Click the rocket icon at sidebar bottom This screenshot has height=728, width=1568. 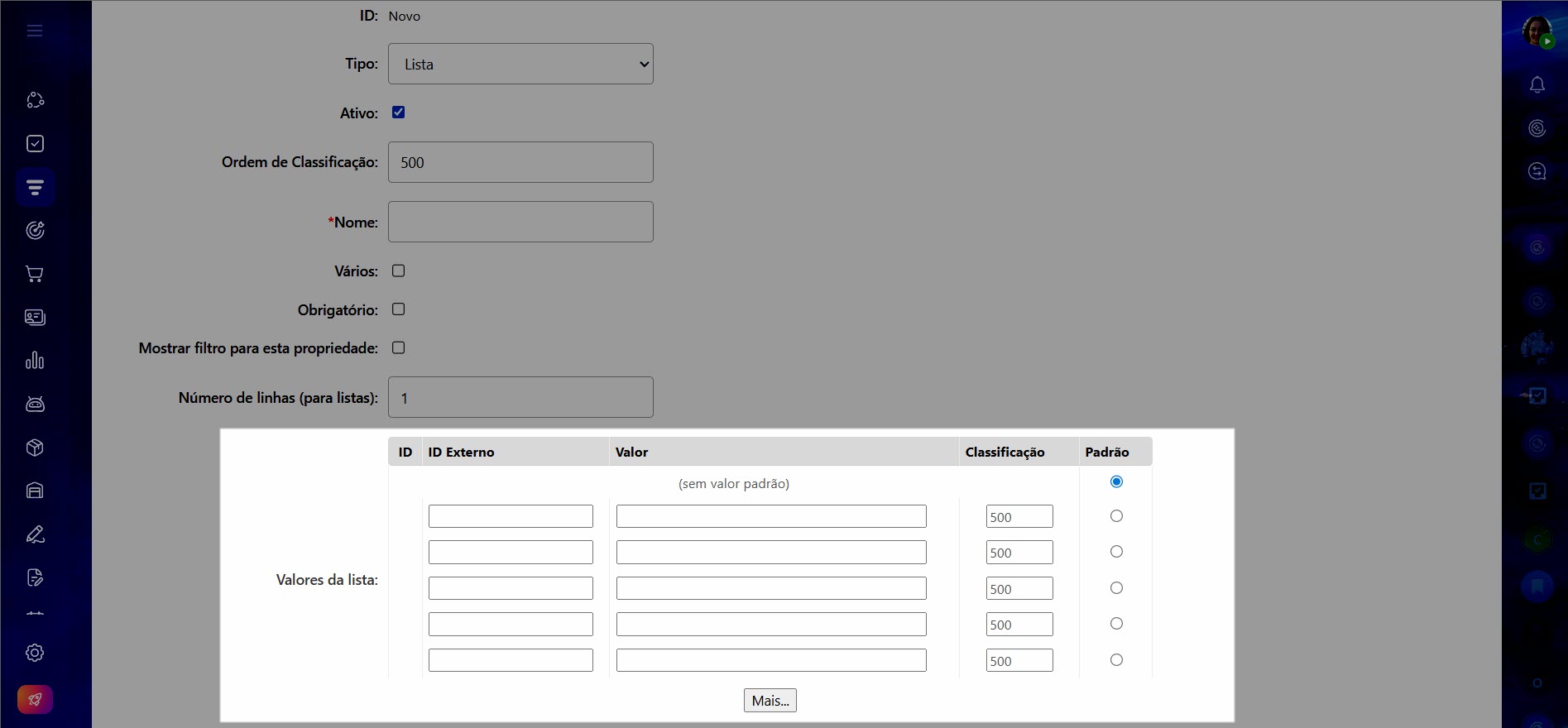35,700
